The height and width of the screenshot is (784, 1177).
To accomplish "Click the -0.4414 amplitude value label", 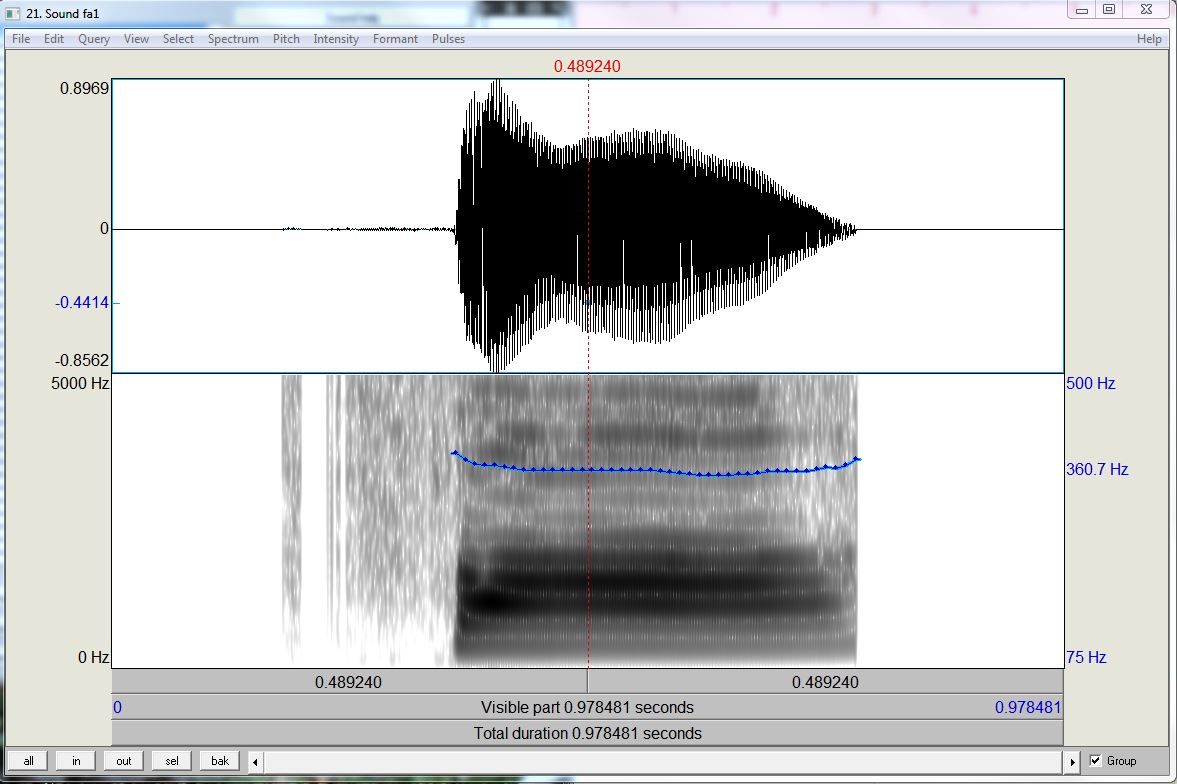I will 82,303.
